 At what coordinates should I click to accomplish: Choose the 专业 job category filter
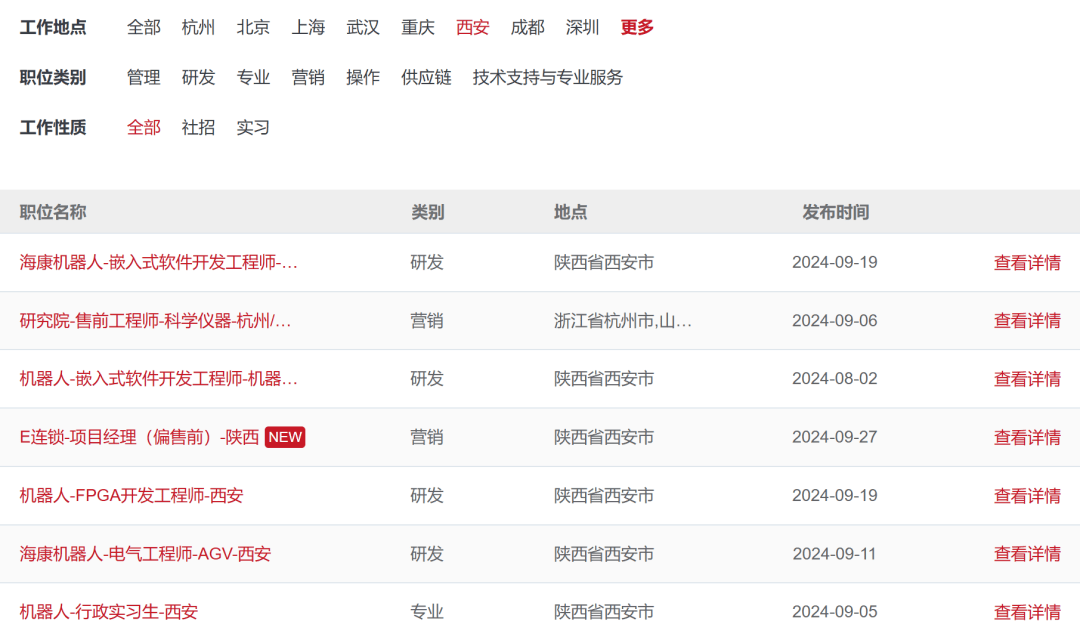point(253,77)
